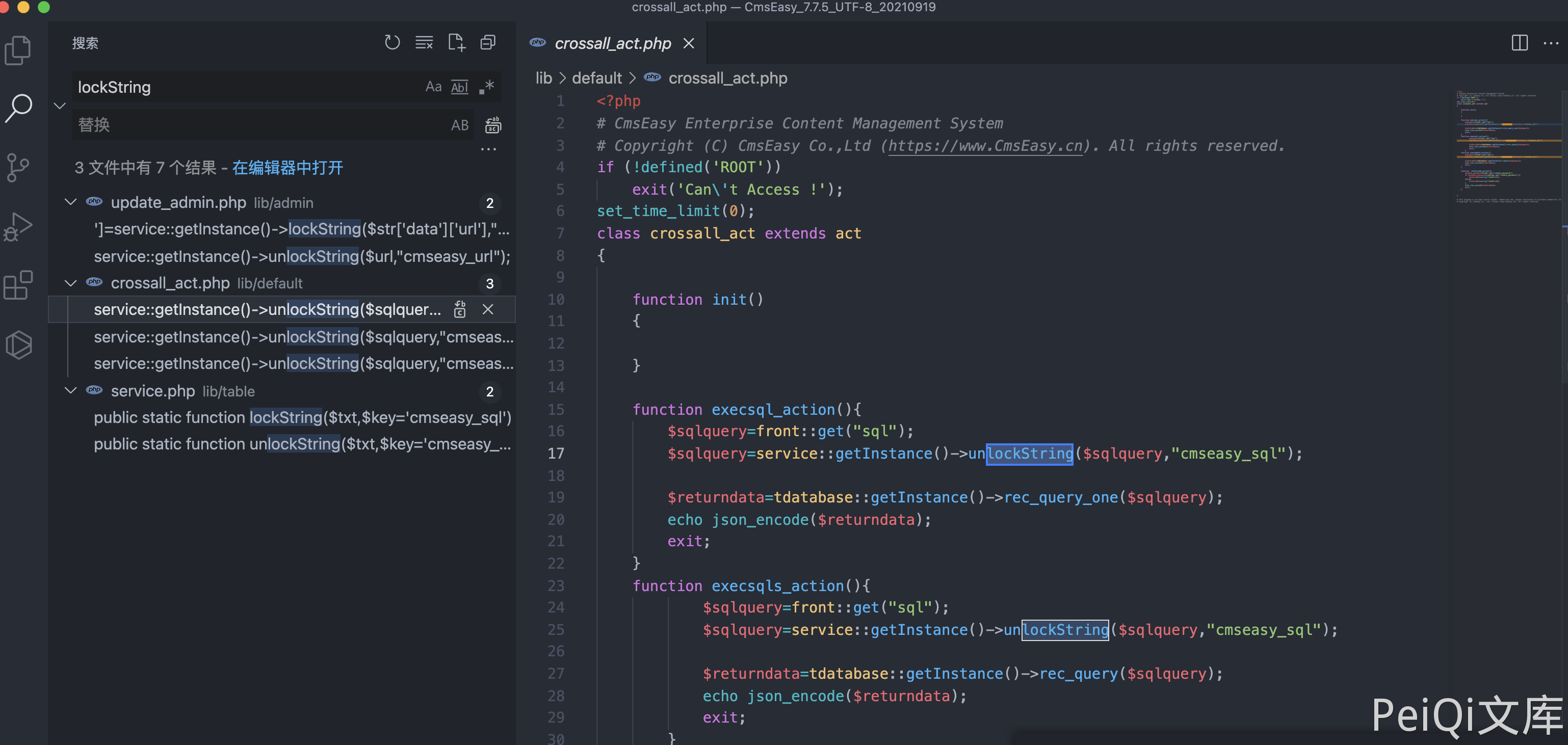Replace all matches button
The height and width of the screenshot is (745, 1568).
point(492,125)
